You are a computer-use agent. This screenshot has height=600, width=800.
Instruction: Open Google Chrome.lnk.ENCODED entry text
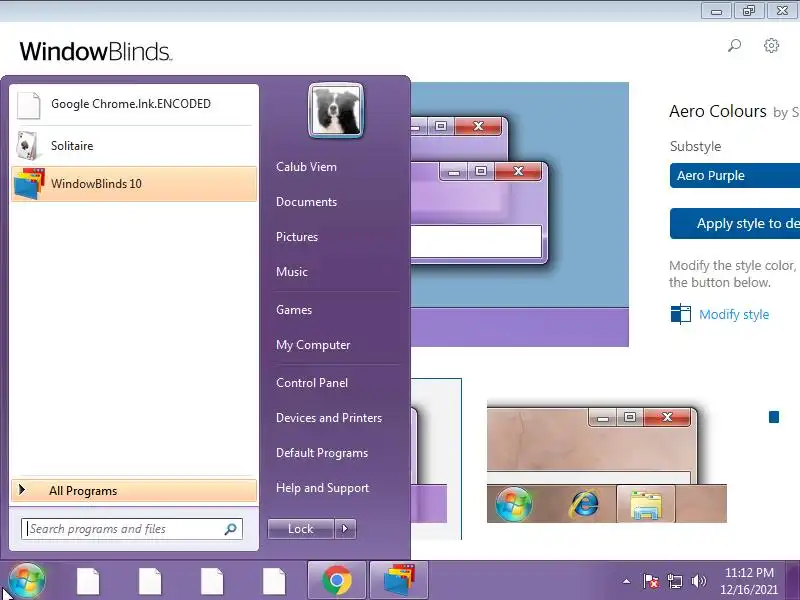[x=131, y=104]
